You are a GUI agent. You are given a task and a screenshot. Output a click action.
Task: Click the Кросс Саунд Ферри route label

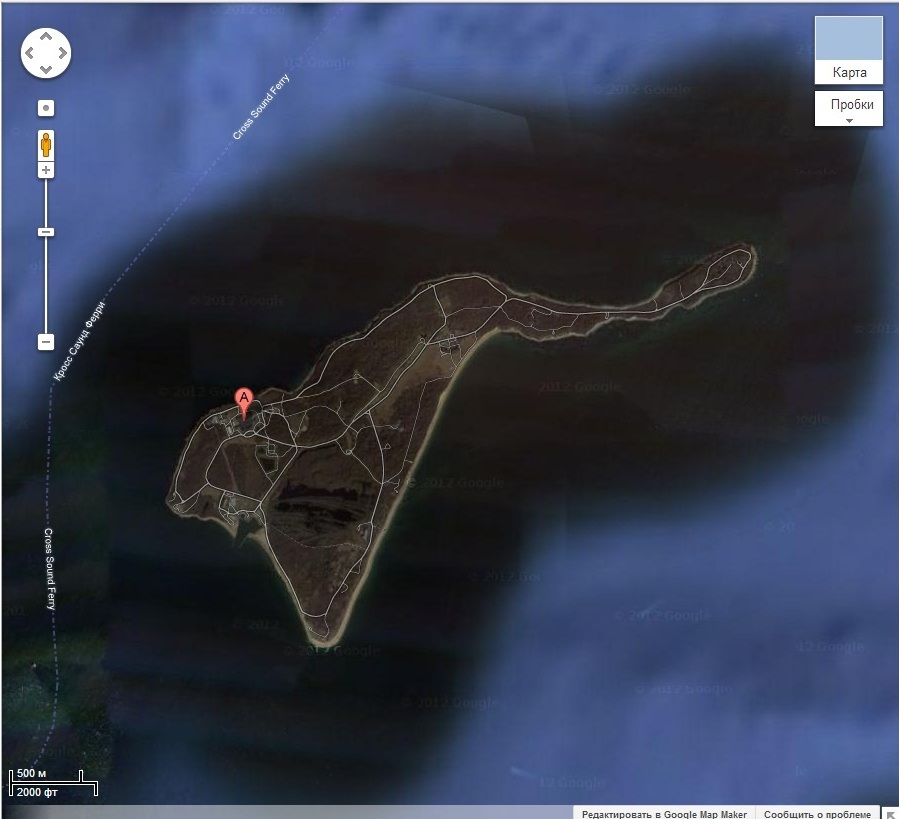[x=80, y=341]
